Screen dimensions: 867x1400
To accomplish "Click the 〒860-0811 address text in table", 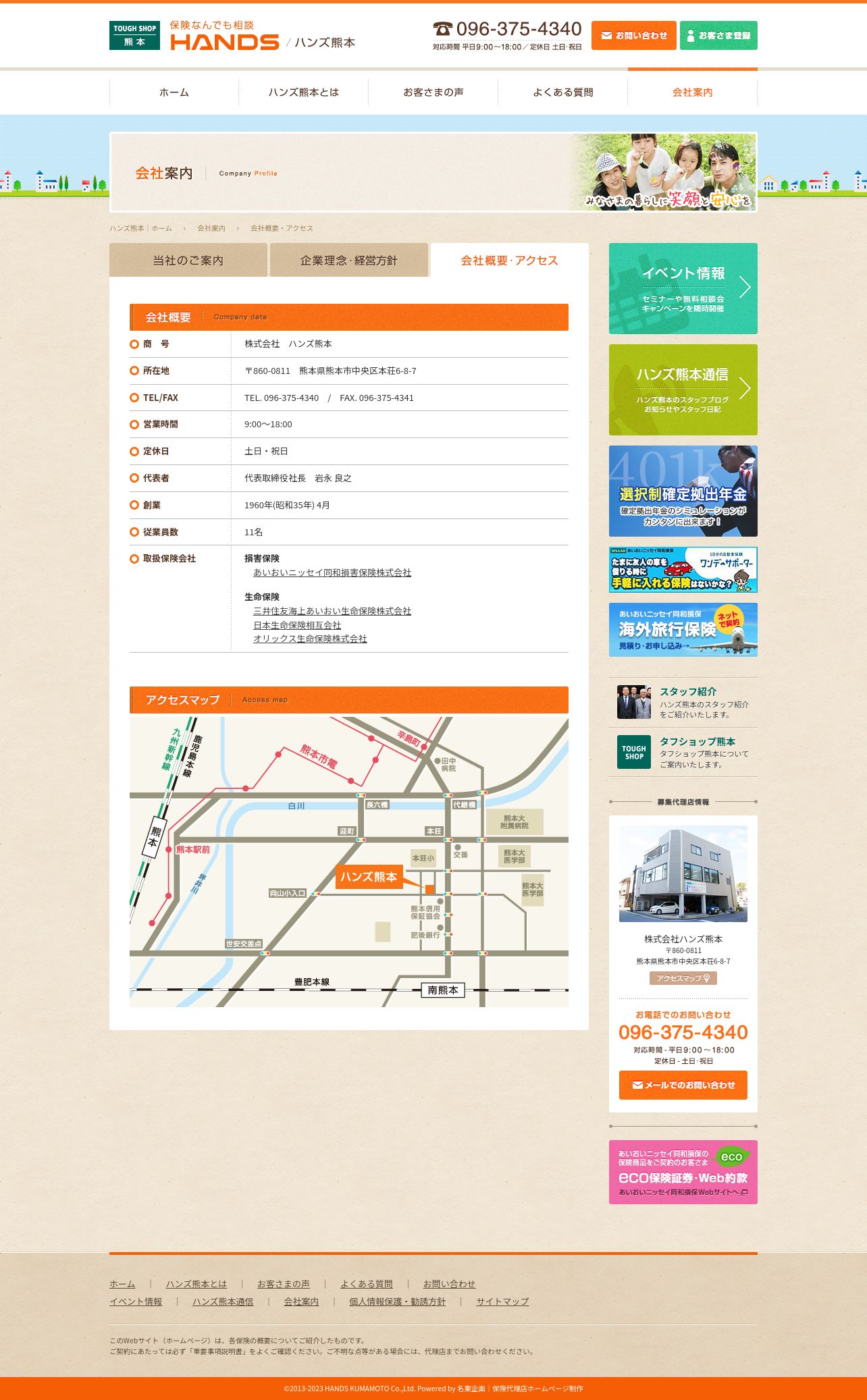I will click(330, 371).
